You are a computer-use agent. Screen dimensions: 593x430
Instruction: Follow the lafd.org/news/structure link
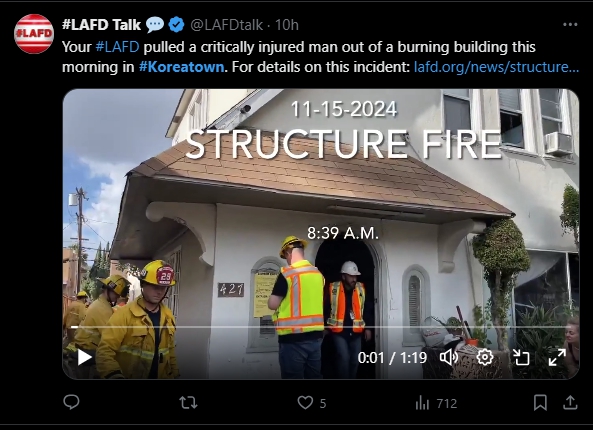click(496, 67)
